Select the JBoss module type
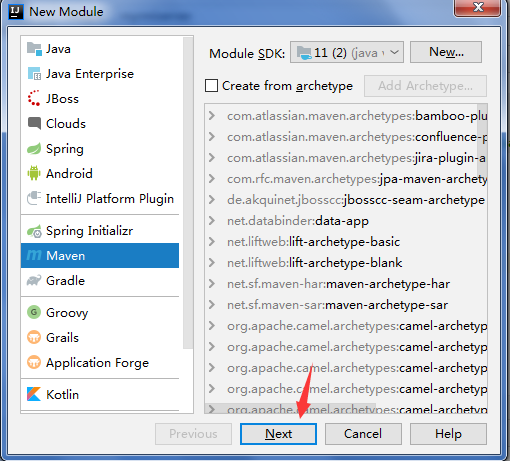The width and height of the screenshot is (510, 461). coord(100,99)
